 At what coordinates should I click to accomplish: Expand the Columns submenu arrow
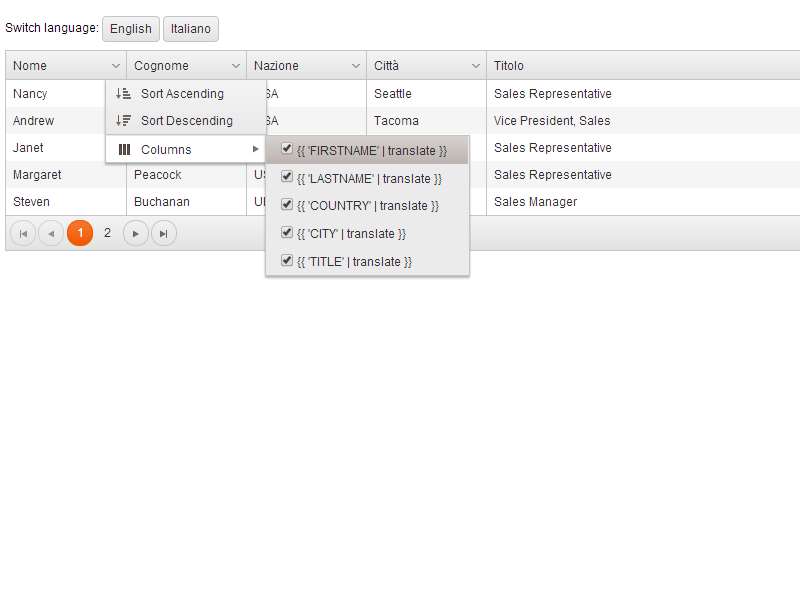[x=256, y=149]
